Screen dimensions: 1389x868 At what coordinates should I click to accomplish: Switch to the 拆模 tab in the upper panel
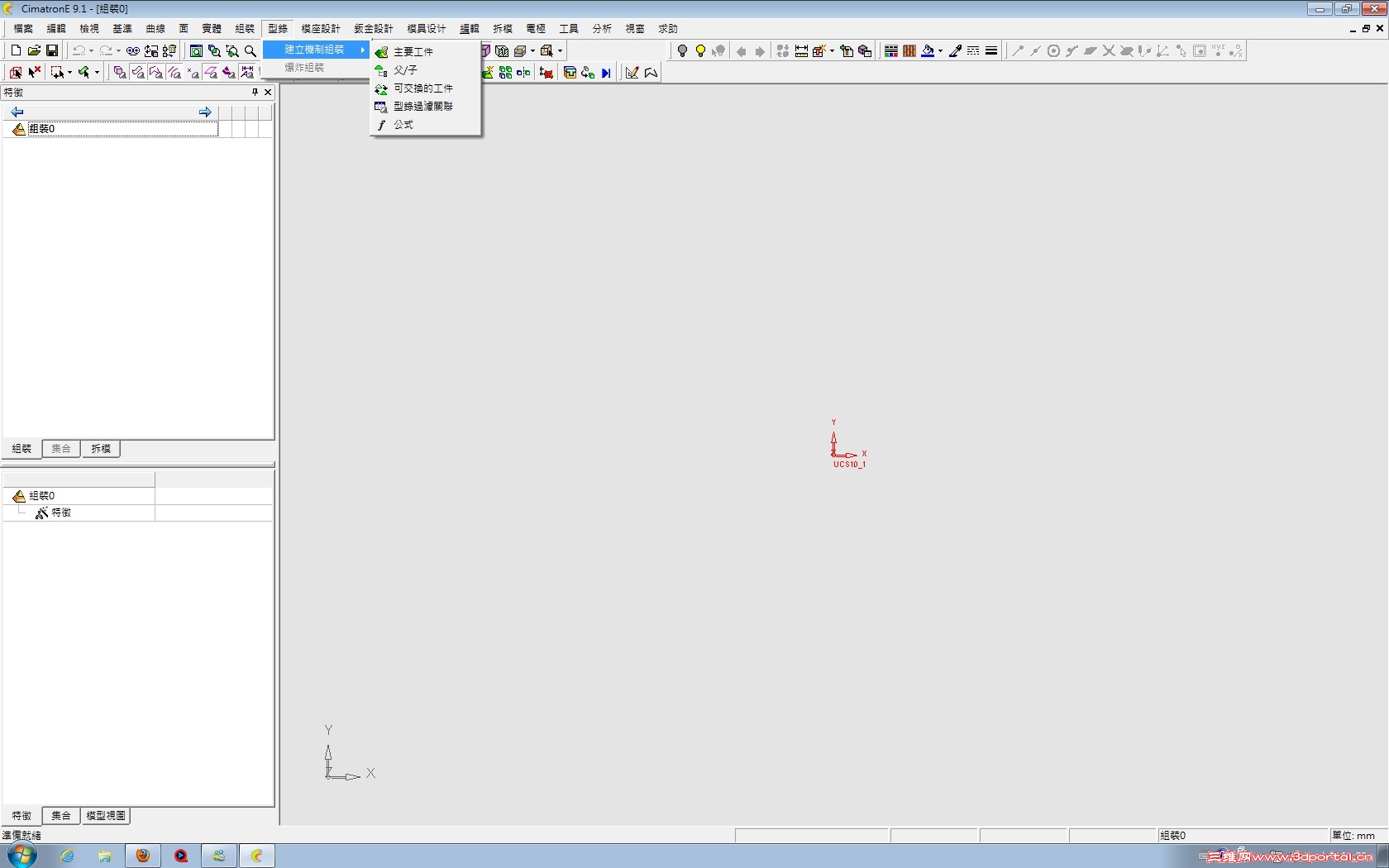tap(101, 449)
